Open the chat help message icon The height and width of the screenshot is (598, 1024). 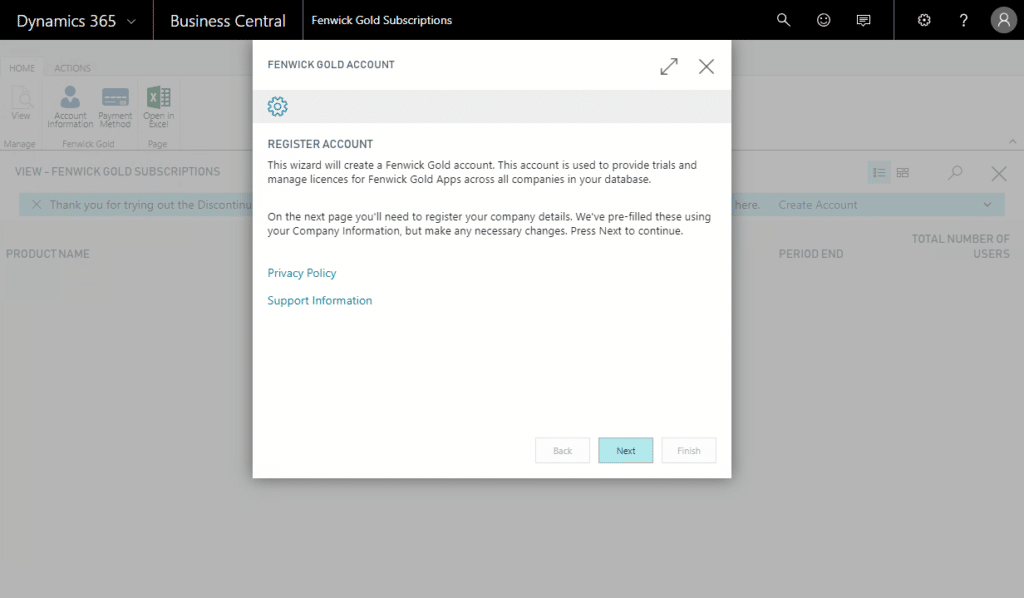(864, 20)
